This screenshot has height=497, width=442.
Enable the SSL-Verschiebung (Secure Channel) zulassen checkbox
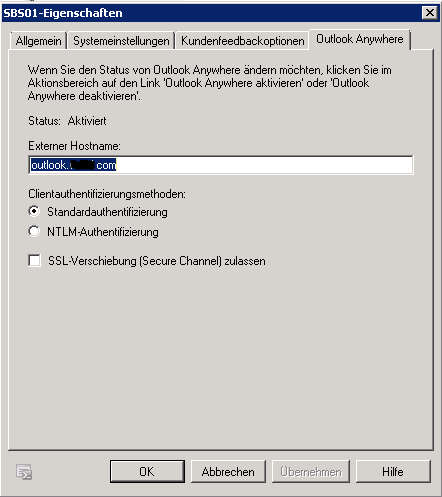(x=35, y=261)
